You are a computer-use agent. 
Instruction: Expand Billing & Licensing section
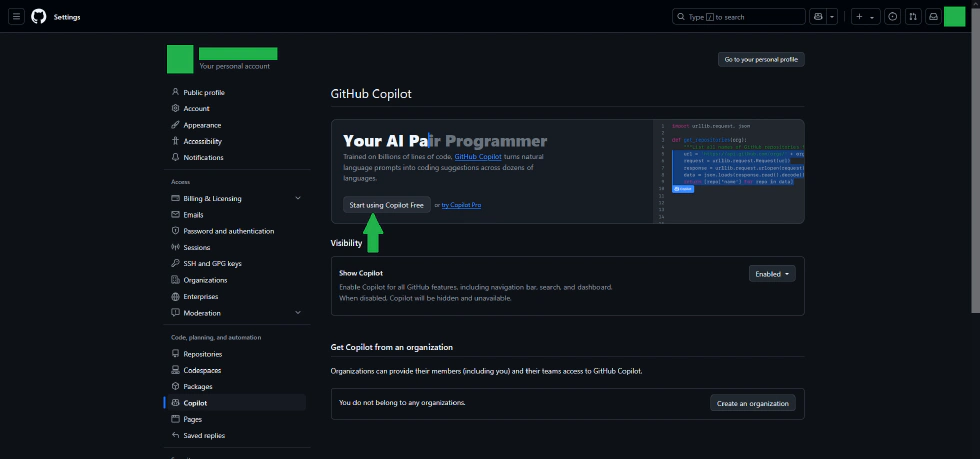pos(298,199)
